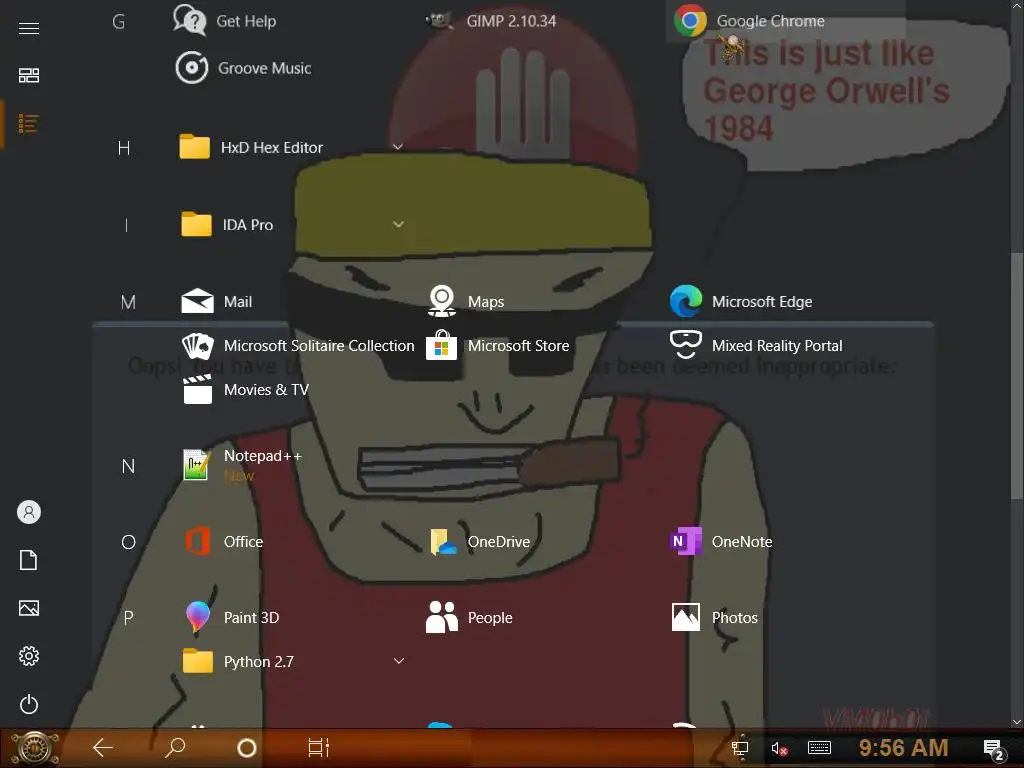Open the user account menu
The width and height of the screenshot is (1024, 768).
29,512
